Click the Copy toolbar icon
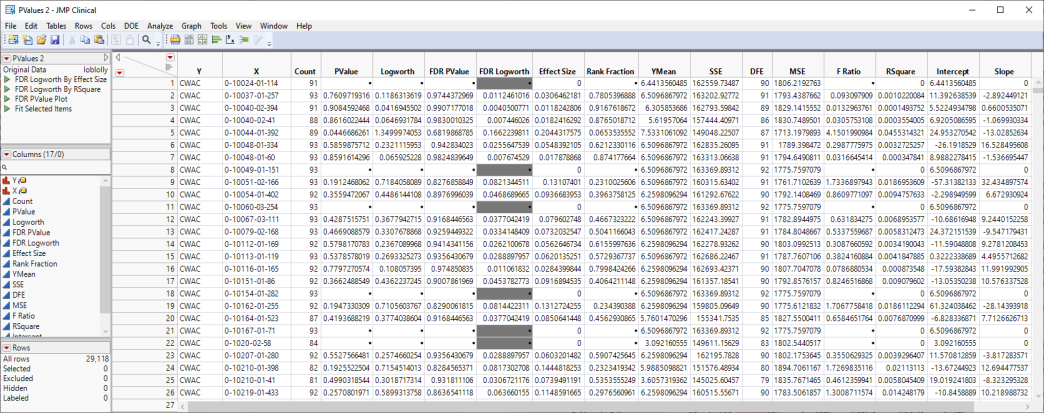 85,40
